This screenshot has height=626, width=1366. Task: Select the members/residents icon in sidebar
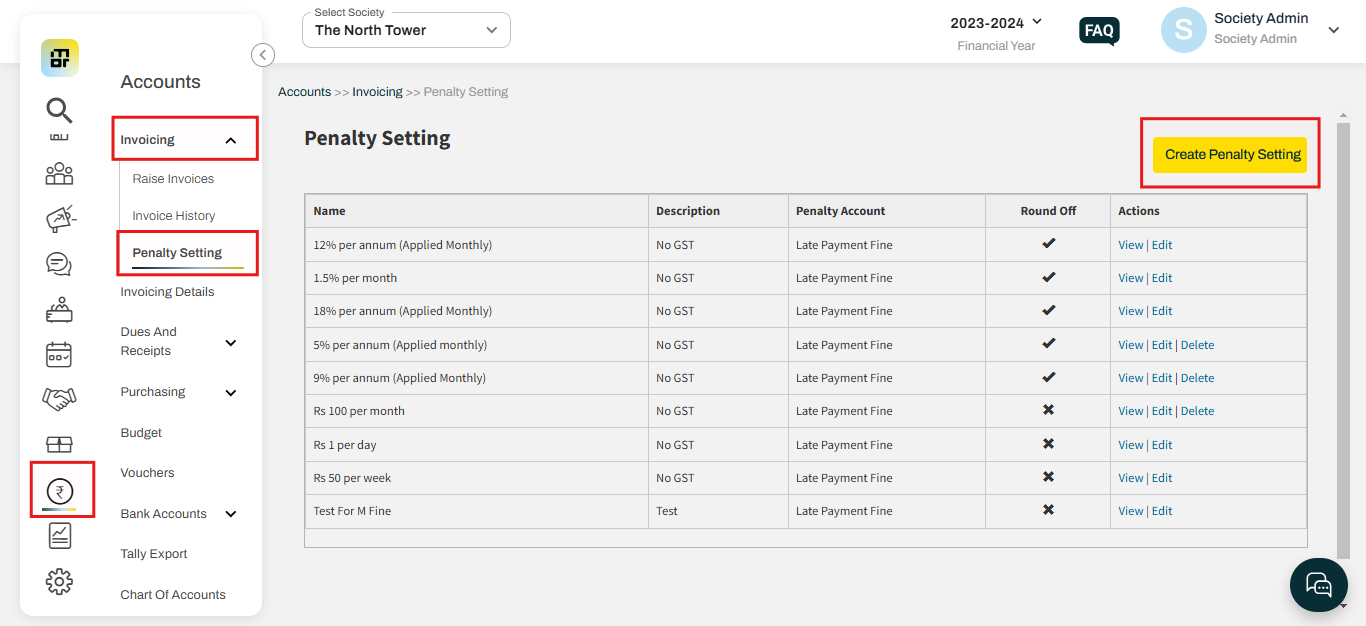coord(59,173)
